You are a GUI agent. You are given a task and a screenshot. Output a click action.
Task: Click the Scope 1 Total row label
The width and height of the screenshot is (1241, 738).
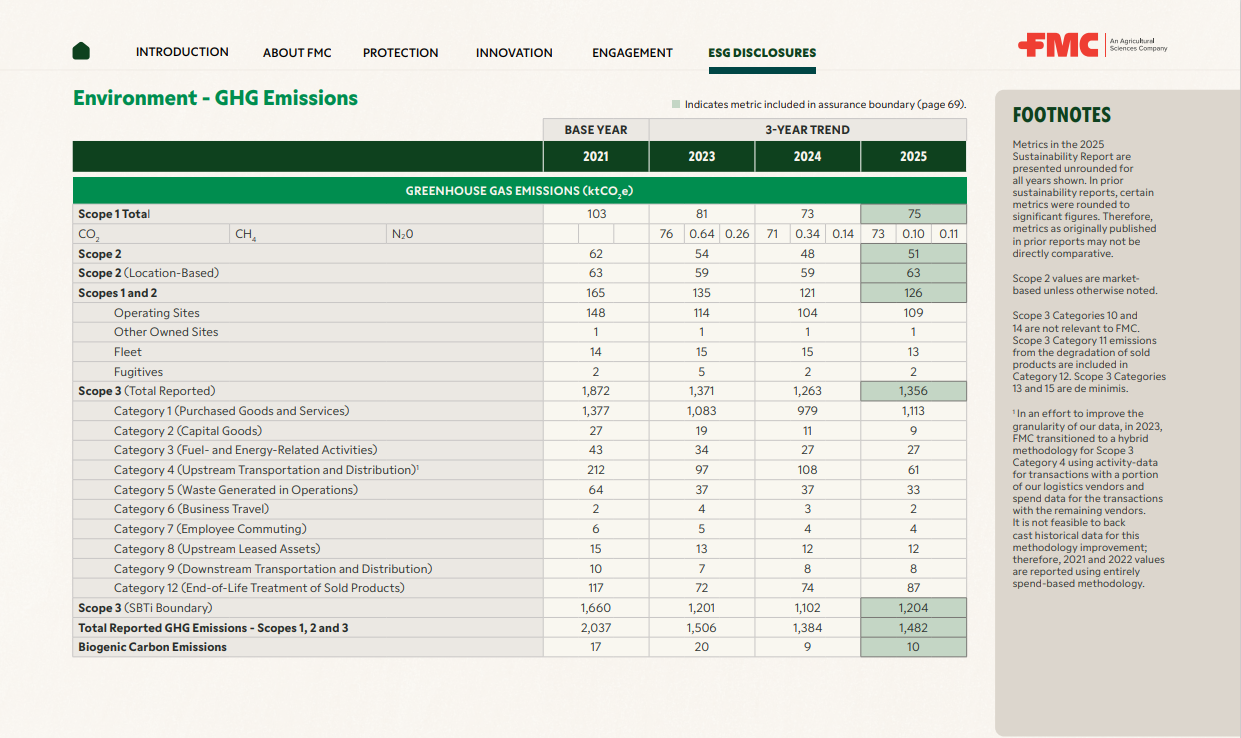point(114,214)
